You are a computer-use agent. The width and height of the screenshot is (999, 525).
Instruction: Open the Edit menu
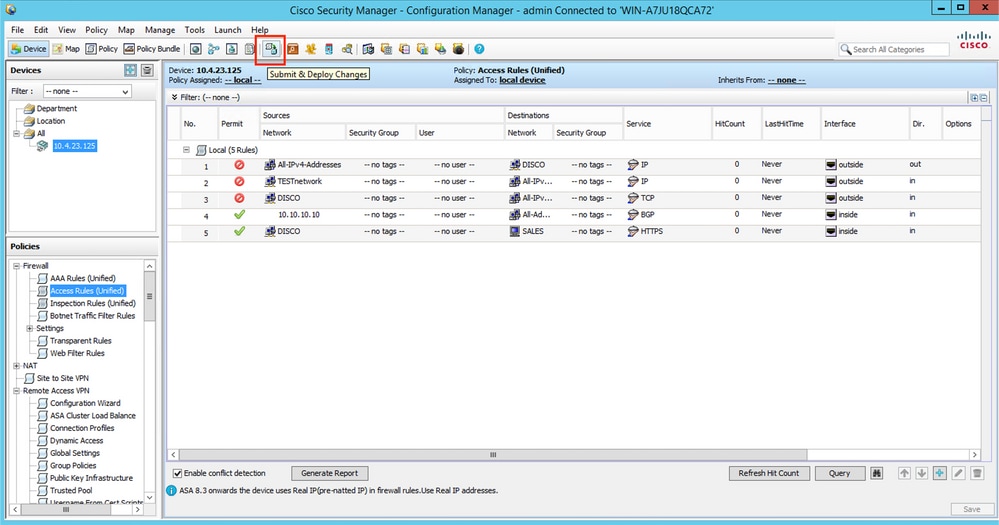click(41, 30)
